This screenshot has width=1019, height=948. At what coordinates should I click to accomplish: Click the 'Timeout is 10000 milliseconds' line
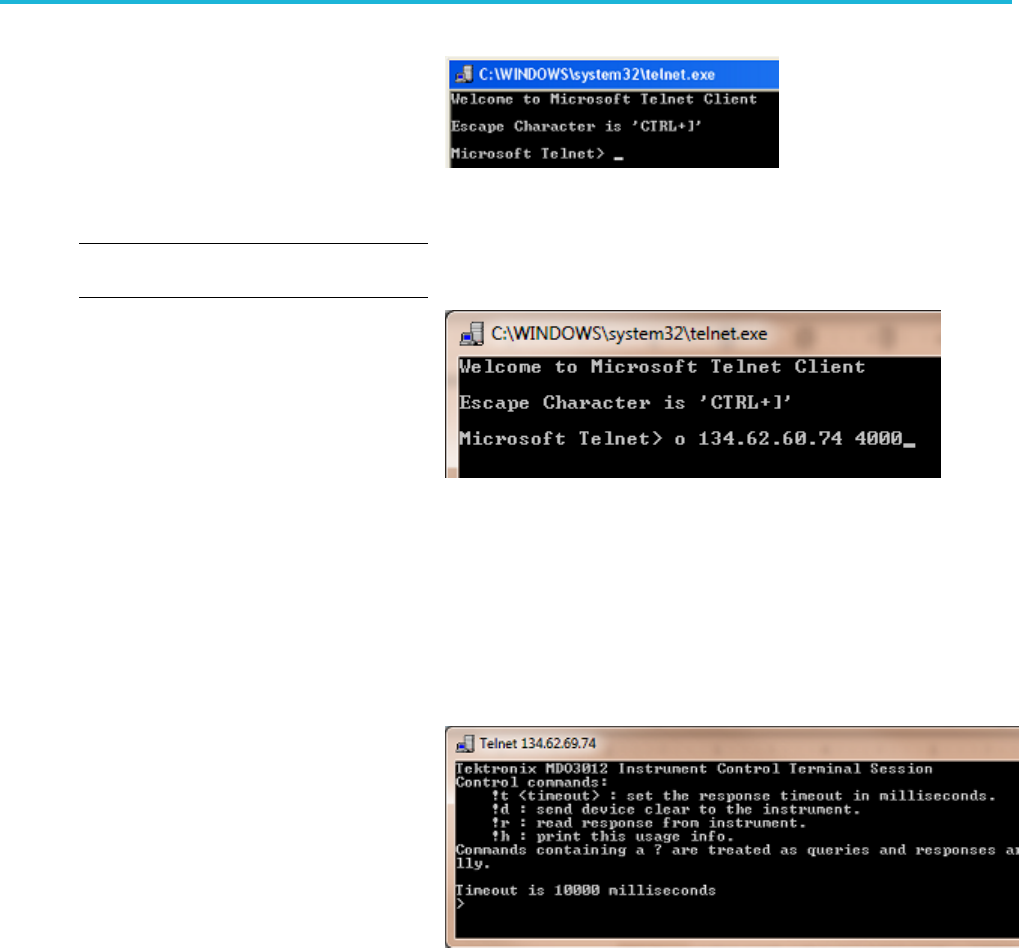[586, 891]
